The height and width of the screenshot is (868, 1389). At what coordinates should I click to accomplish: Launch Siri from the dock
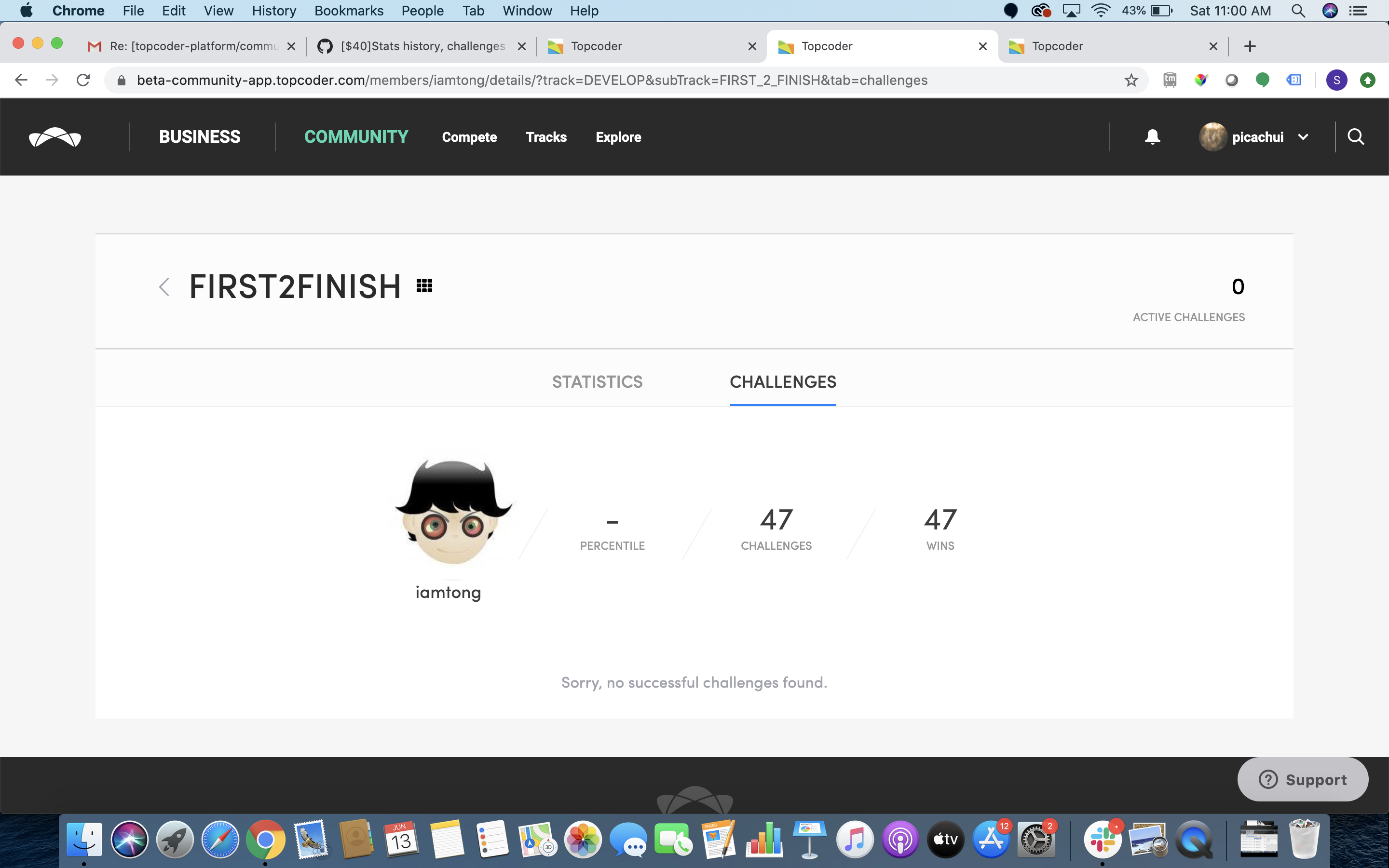[x=130, y=839]
